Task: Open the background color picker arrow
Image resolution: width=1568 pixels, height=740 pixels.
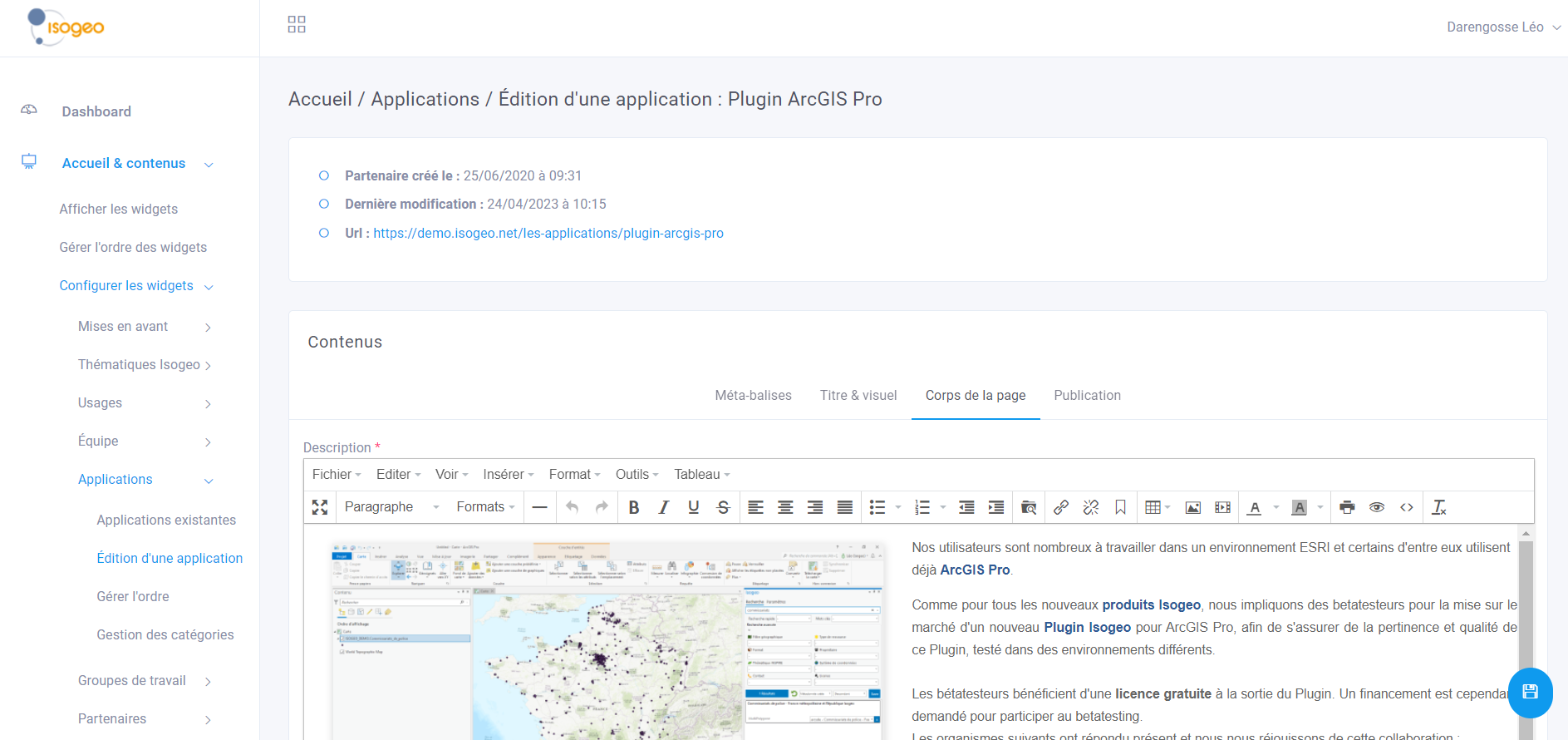Action: coord(1320,507)
